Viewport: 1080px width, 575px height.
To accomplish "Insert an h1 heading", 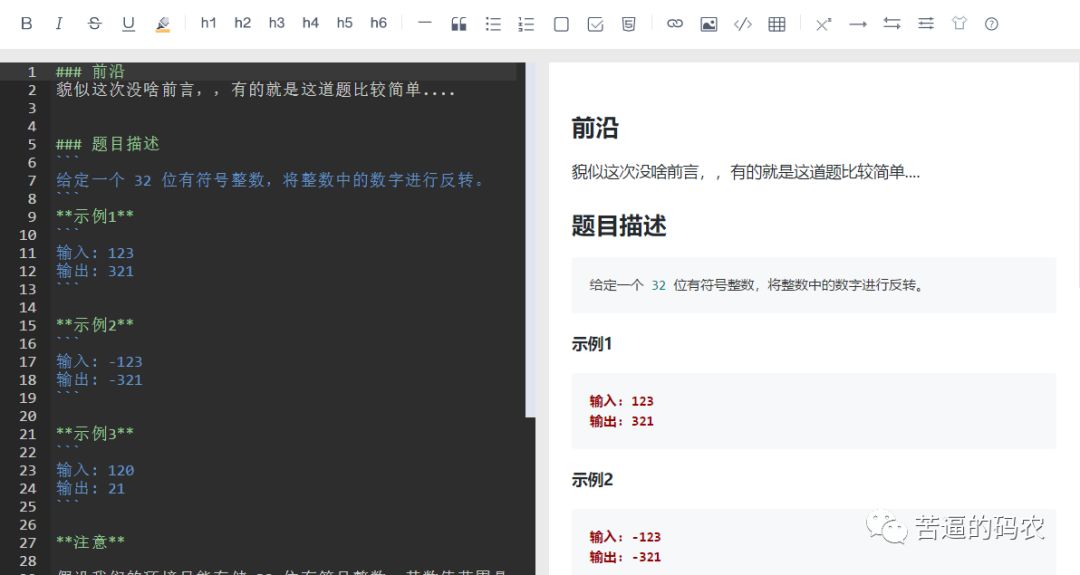I will click(208, 23).
